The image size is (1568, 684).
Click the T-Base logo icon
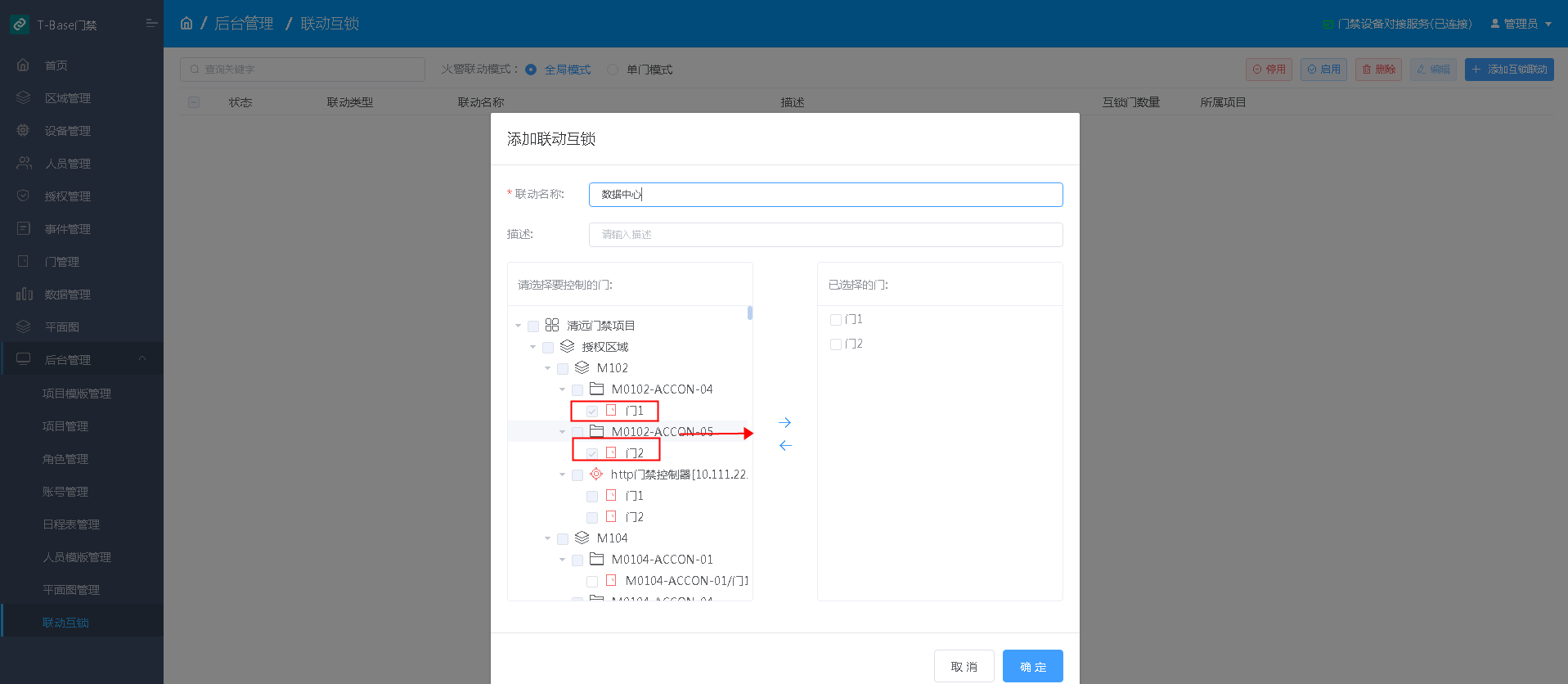(x=20, y=25)
